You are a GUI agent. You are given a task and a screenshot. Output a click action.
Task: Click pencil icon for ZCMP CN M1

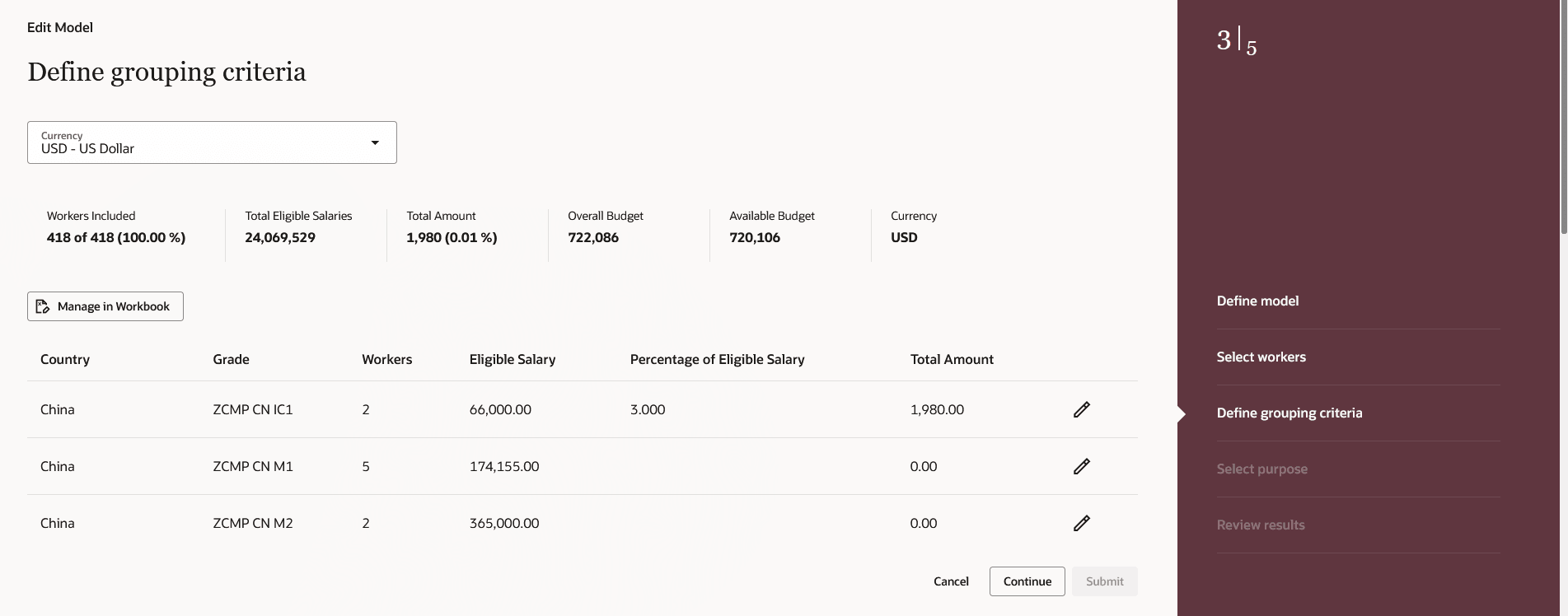coord(1081,466)
